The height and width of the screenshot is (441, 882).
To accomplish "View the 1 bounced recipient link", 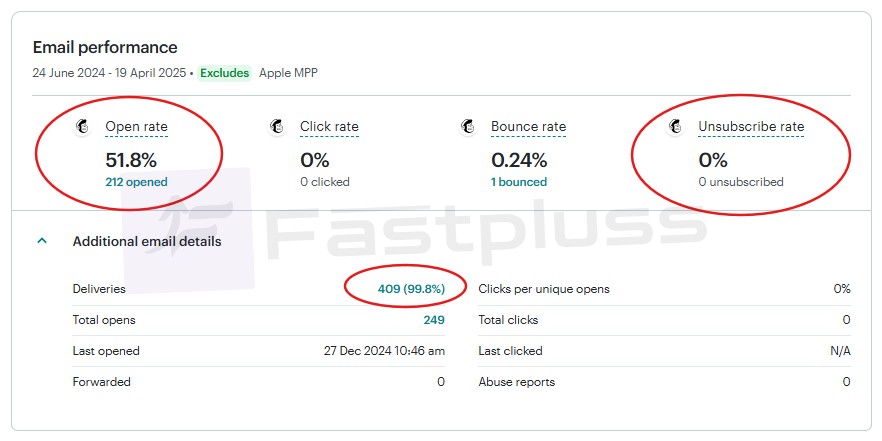I will click(x=518, y=182).
